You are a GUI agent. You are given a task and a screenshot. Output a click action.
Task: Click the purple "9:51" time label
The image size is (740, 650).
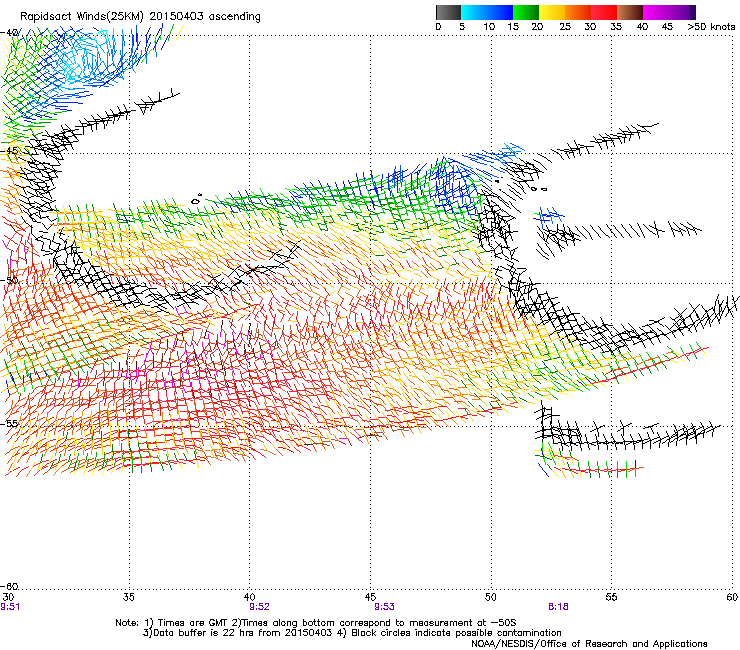click(10, 607)
